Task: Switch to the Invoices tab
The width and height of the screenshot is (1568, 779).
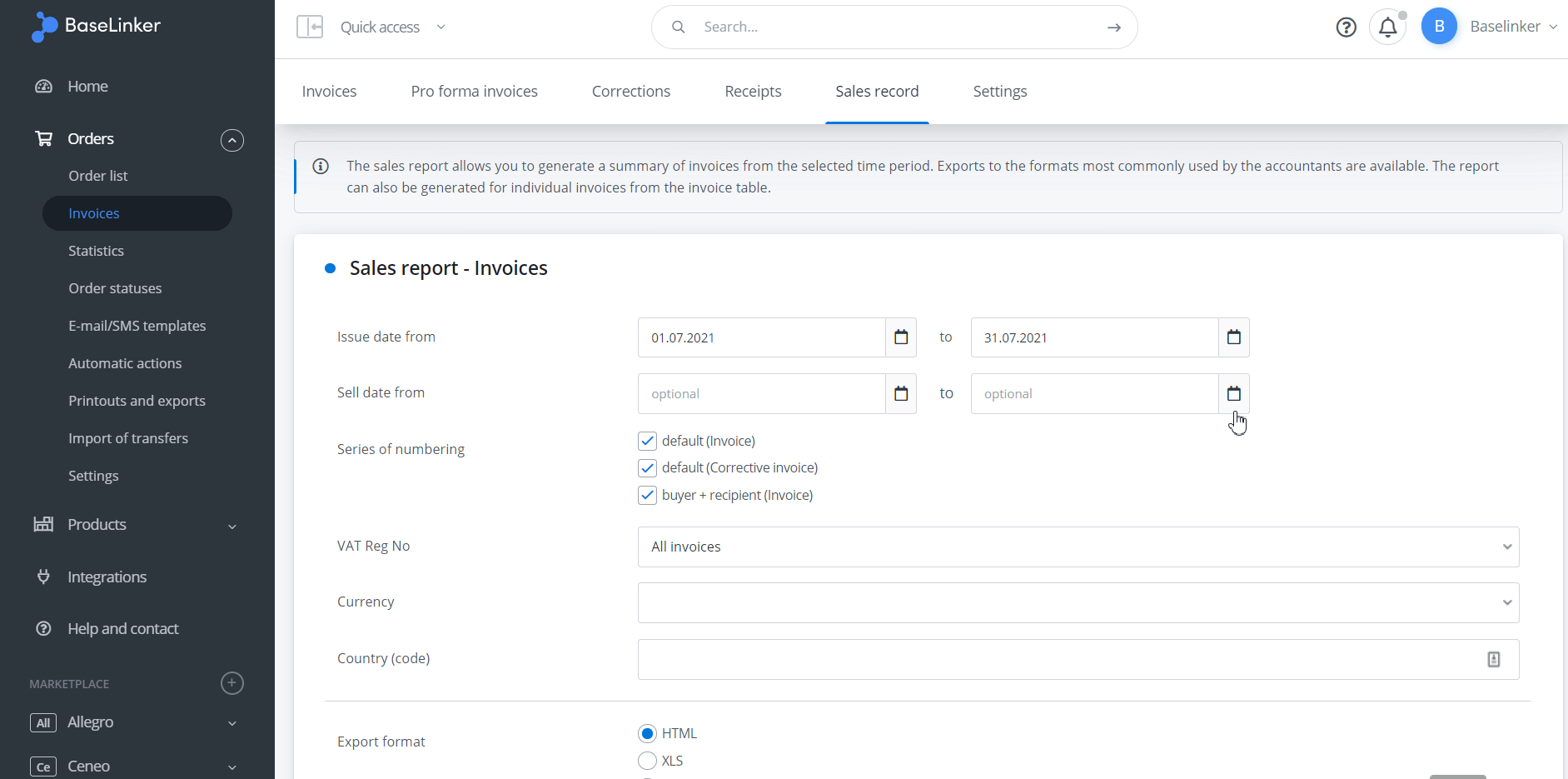Action: [329, 92]
